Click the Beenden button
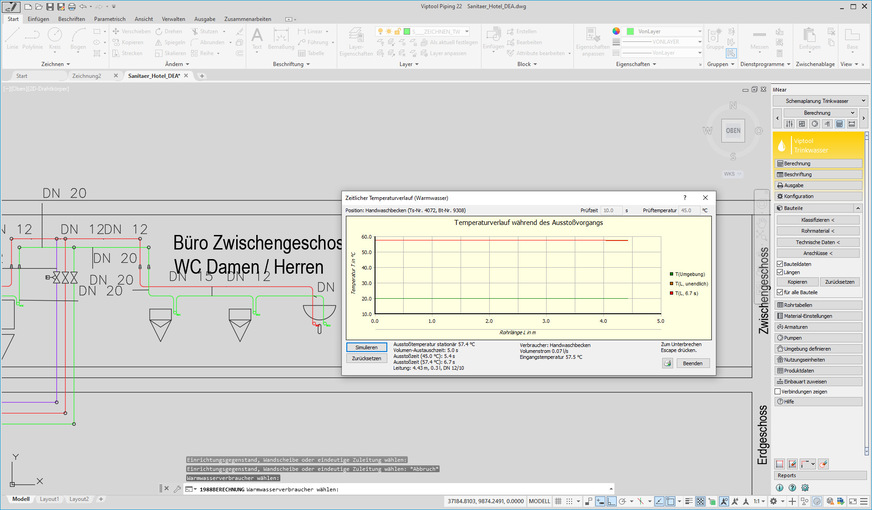The image size is (872, 510). 693,363
